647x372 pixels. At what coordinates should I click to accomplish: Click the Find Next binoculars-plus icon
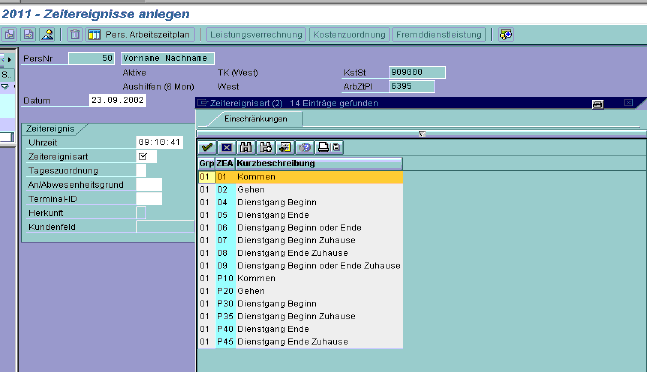coord(265,147)
